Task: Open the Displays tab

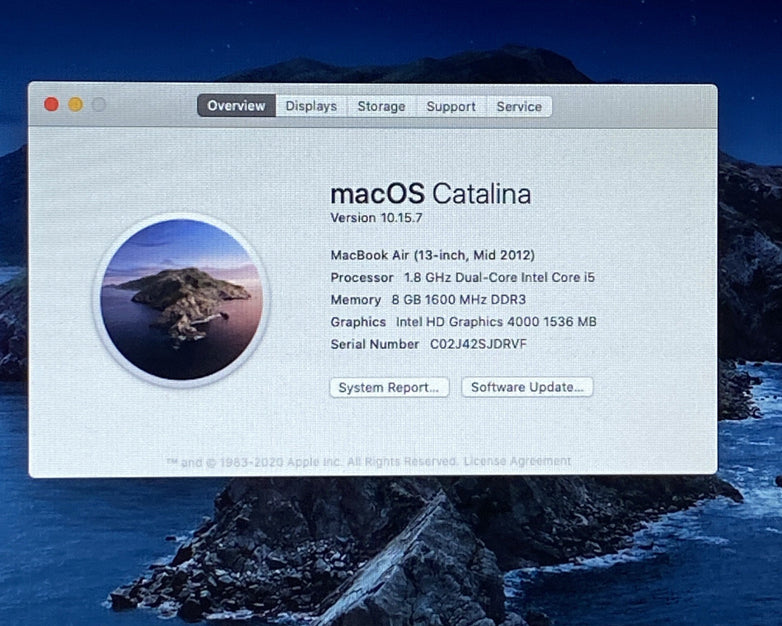Action: click(311, 106)
